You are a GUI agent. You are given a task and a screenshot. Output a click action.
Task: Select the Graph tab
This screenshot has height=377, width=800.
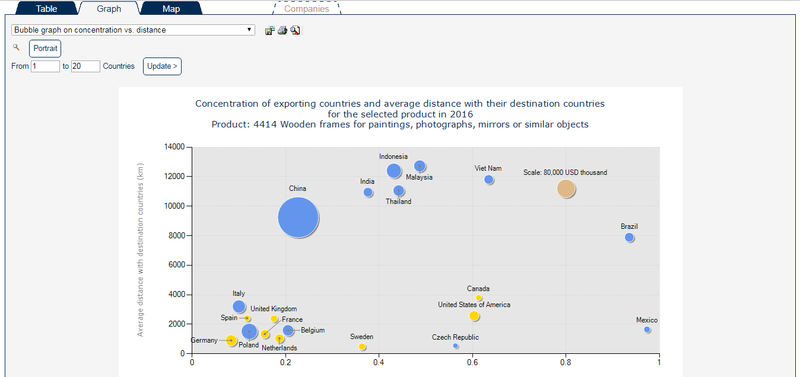[x=109, y=9]
